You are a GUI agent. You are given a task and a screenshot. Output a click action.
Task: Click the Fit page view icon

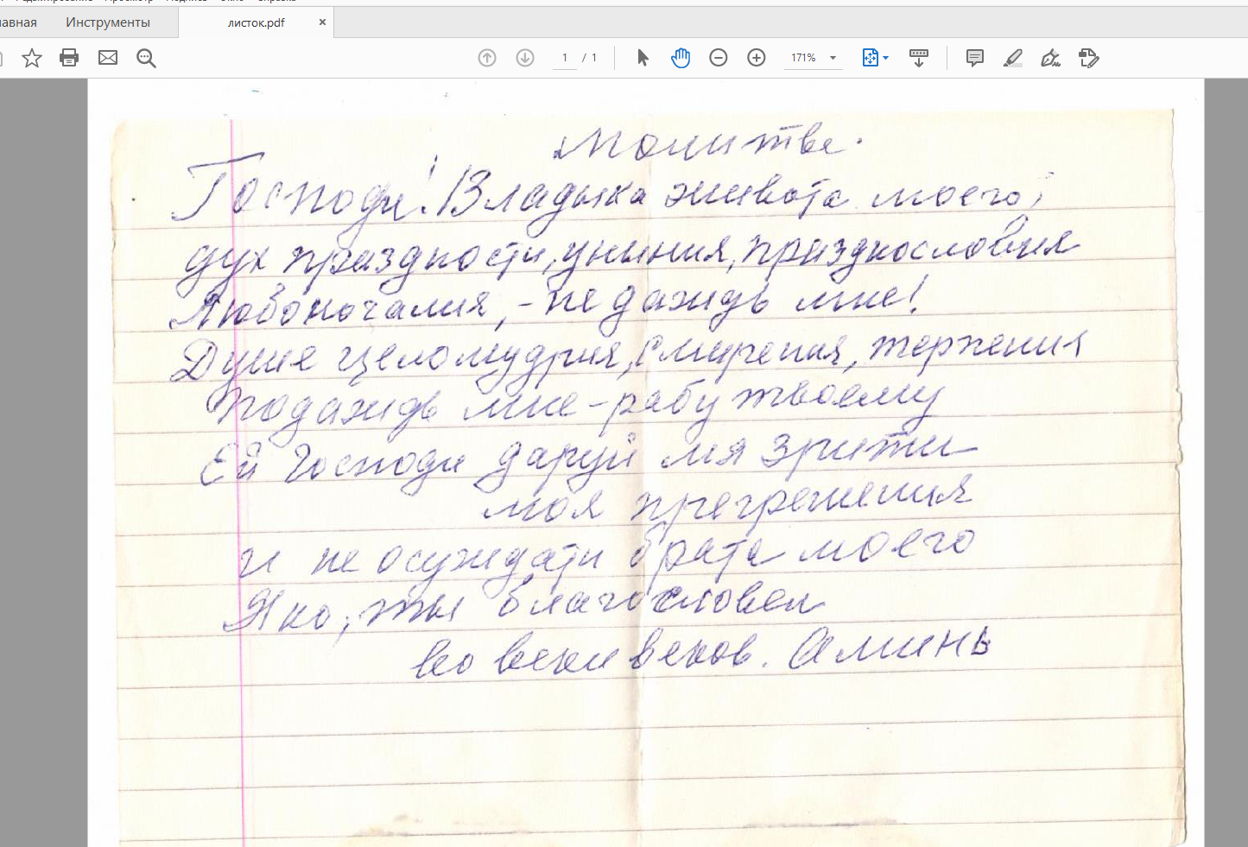[870, 58]
